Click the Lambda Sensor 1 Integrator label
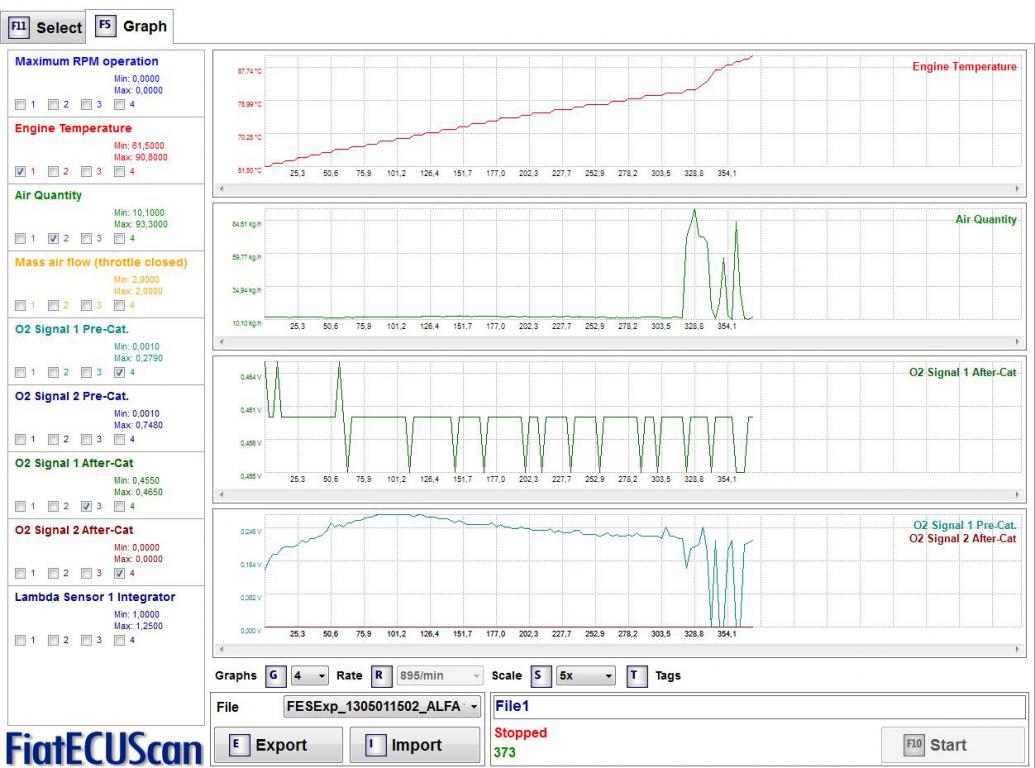The width and height of the screenshot is (1035, 768). point(95,597)
